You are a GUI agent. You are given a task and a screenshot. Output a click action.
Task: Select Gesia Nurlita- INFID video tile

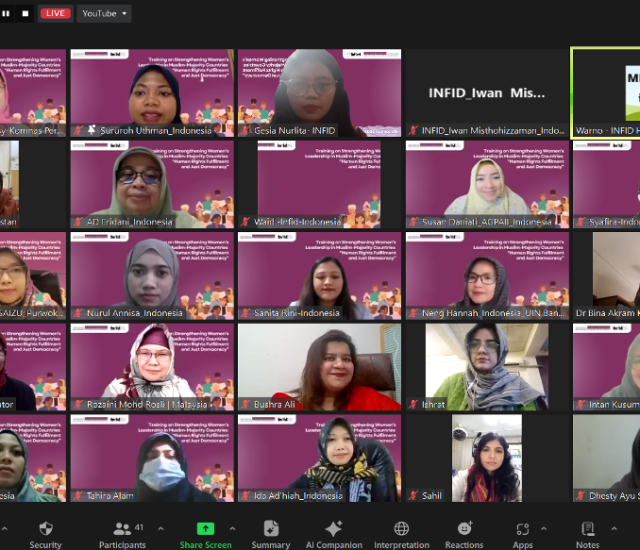coord(320,93)
